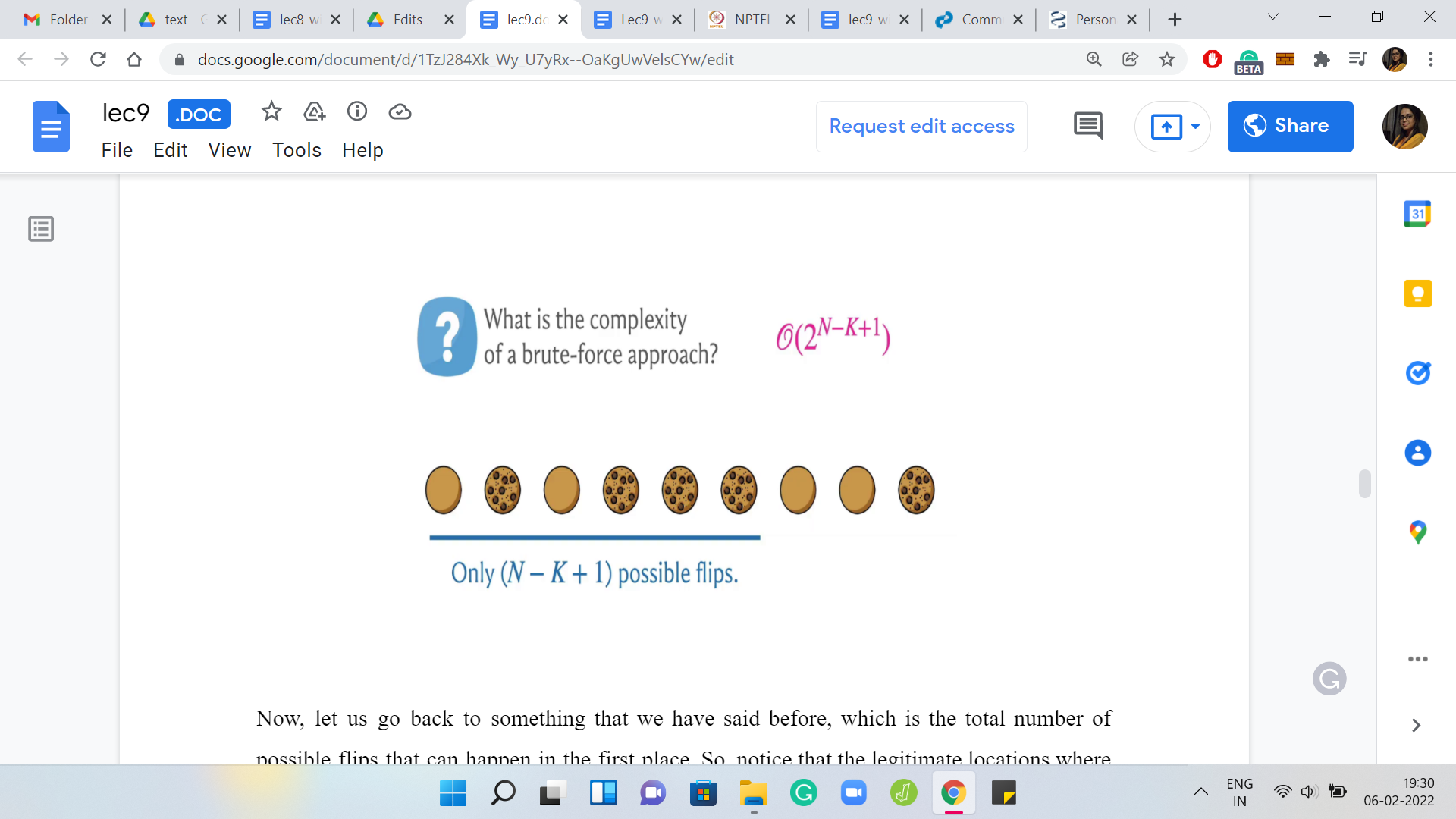Close the lec9.doc tab
This screenshot has width=1456, height=819.
[563, 20]
